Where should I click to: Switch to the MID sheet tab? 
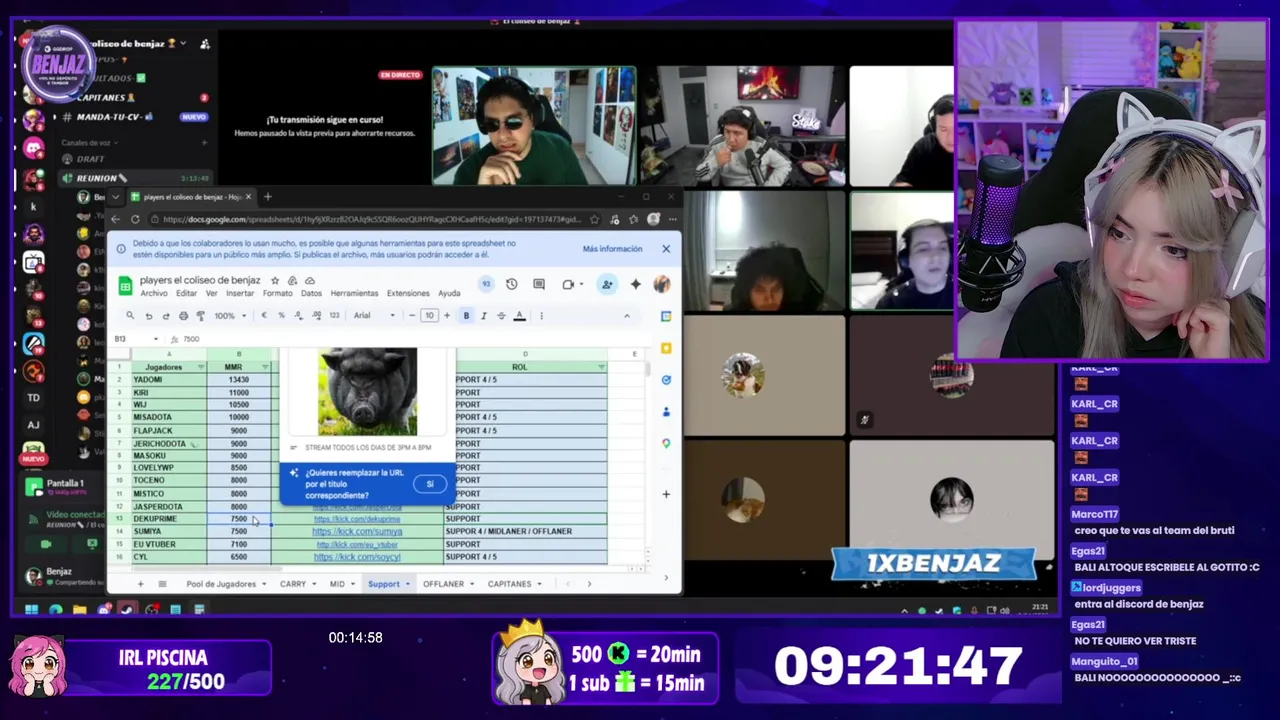click(x=337, y=584)
